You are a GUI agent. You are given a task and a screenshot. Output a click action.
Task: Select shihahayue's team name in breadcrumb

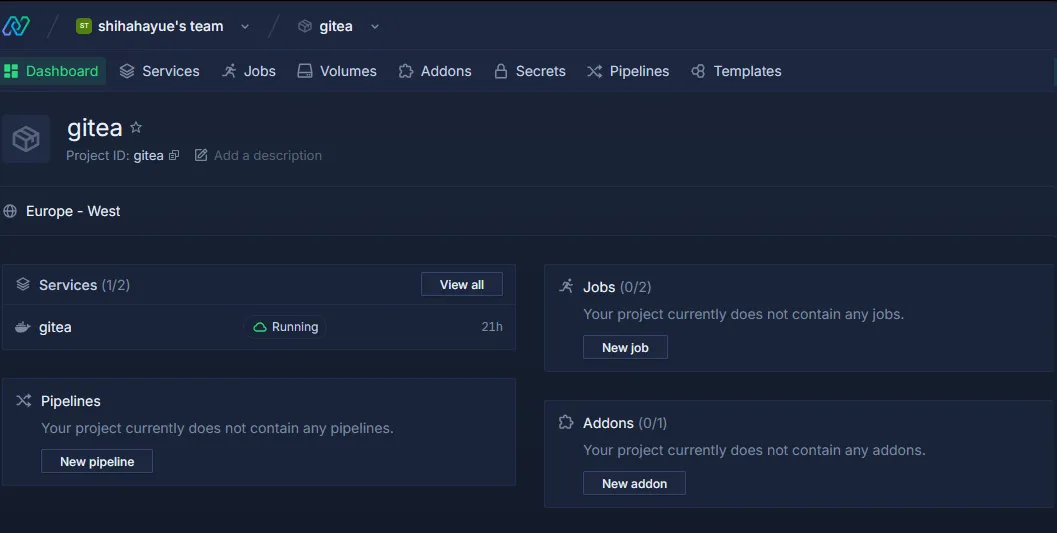point(160,26)
